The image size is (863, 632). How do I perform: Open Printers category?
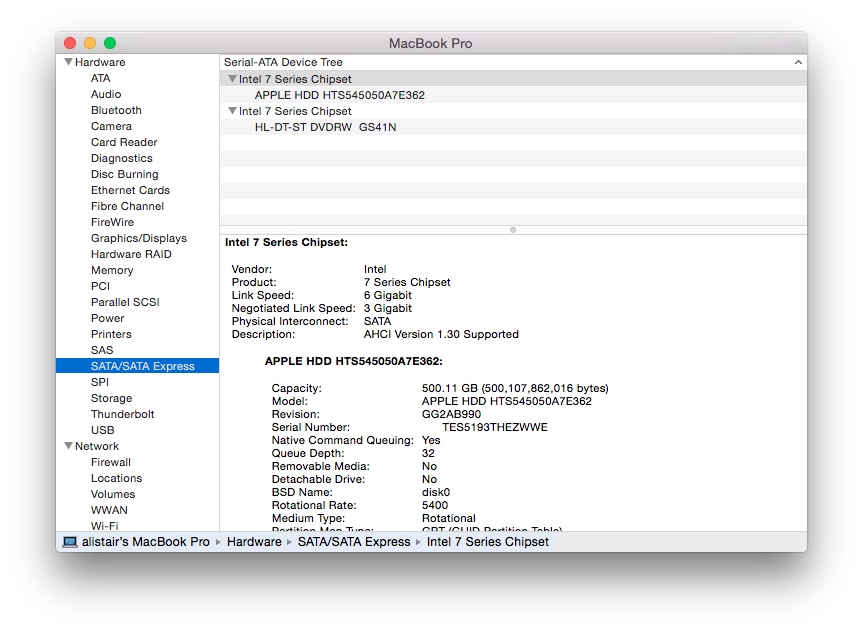click(111, 334)
